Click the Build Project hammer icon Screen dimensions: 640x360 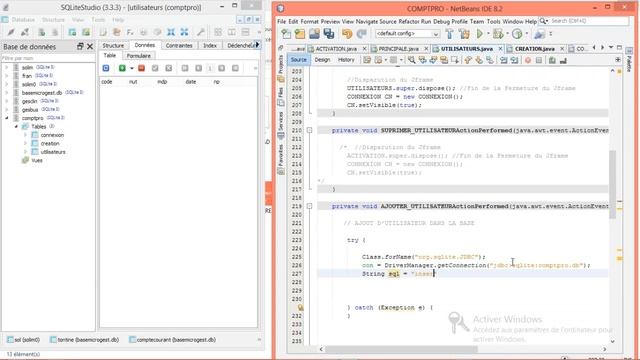[x=449, y=34]
